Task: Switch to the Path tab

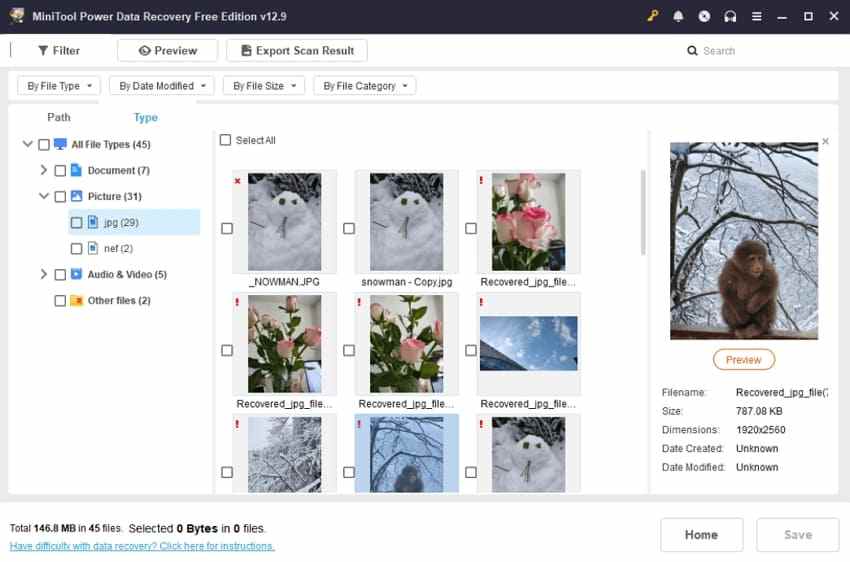Action: (59, 117)
